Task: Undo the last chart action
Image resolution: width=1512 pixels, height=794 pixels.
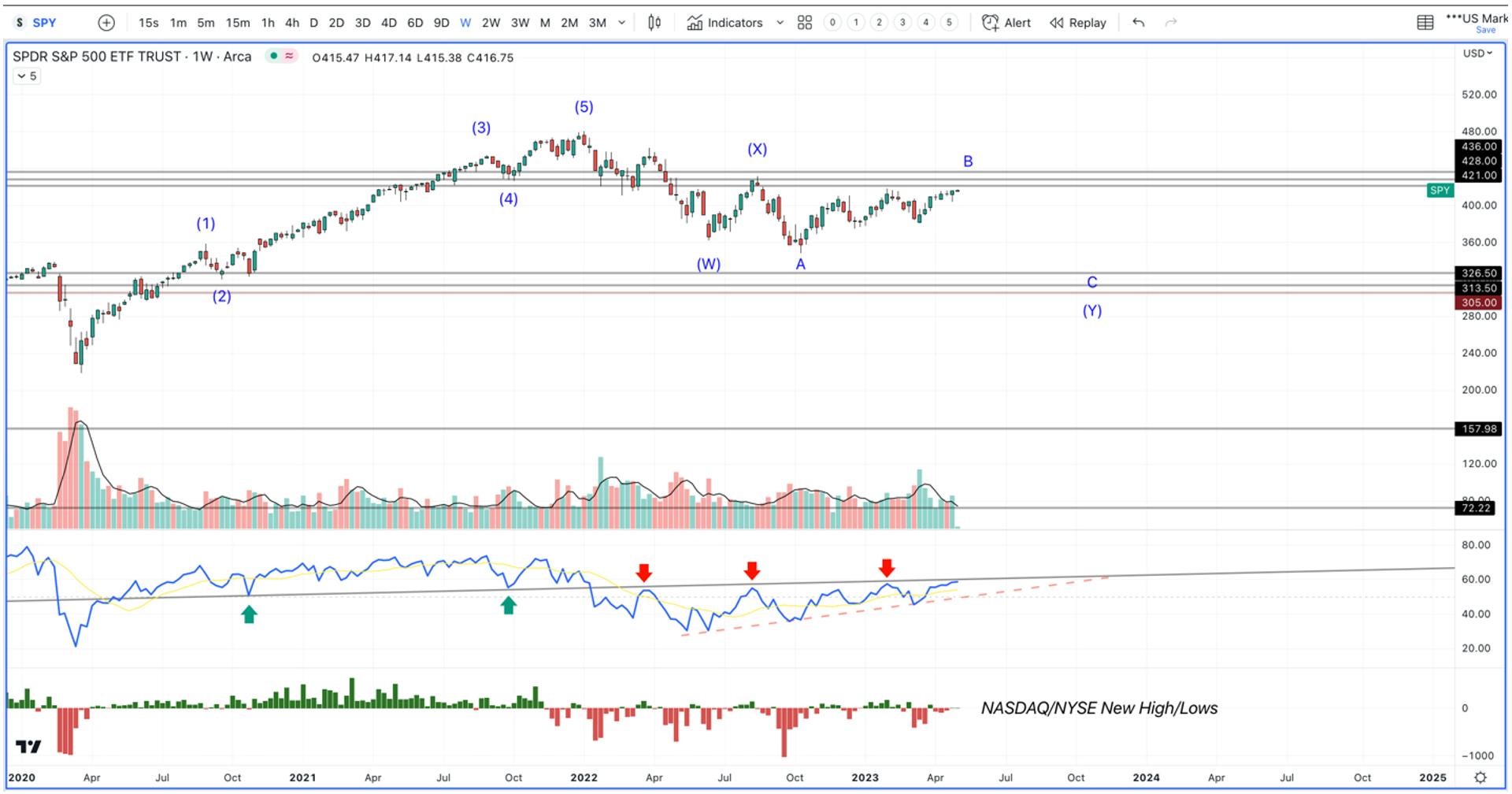Action: pos(1139,23)
